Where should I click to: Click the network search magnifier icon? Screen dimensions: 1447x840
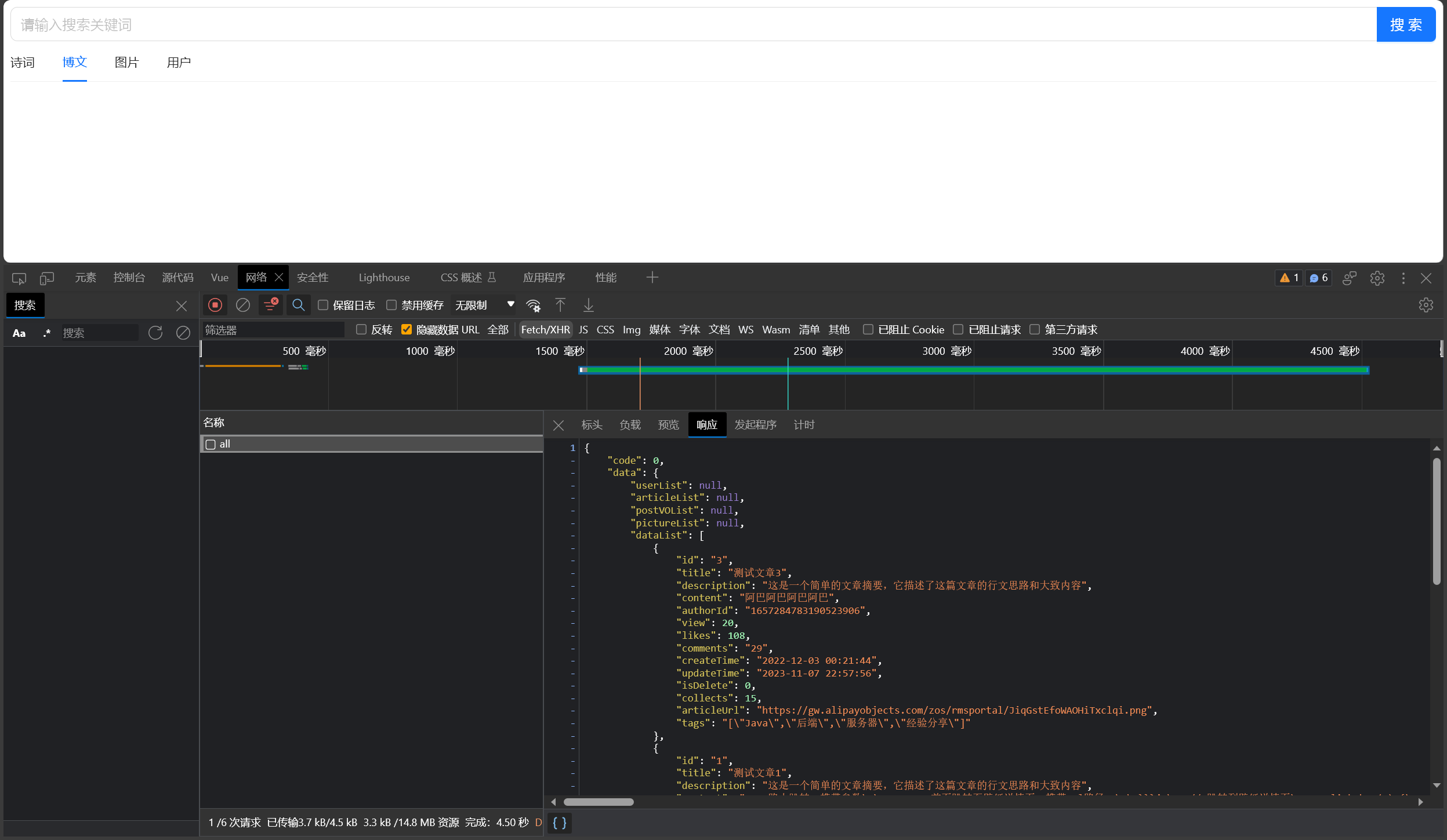coord(299,305)
